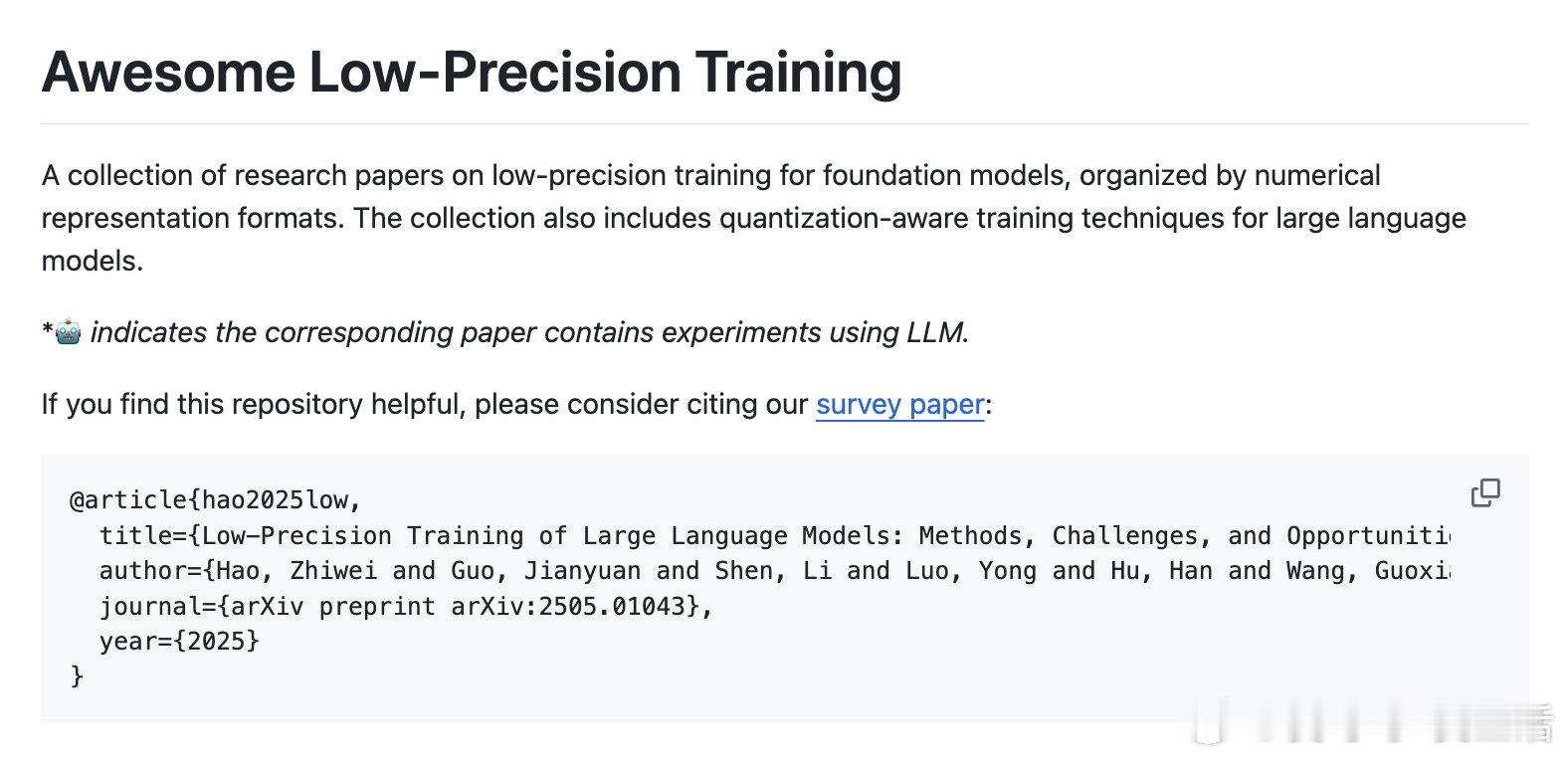Click the 'A collection of research papers' paragraph

coord(753,218)
